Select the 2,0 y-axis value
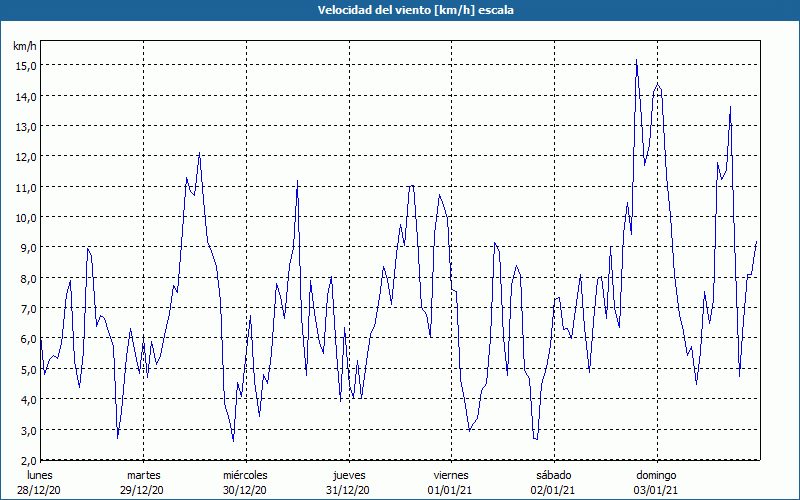800x500 pixels. point(28,460)
